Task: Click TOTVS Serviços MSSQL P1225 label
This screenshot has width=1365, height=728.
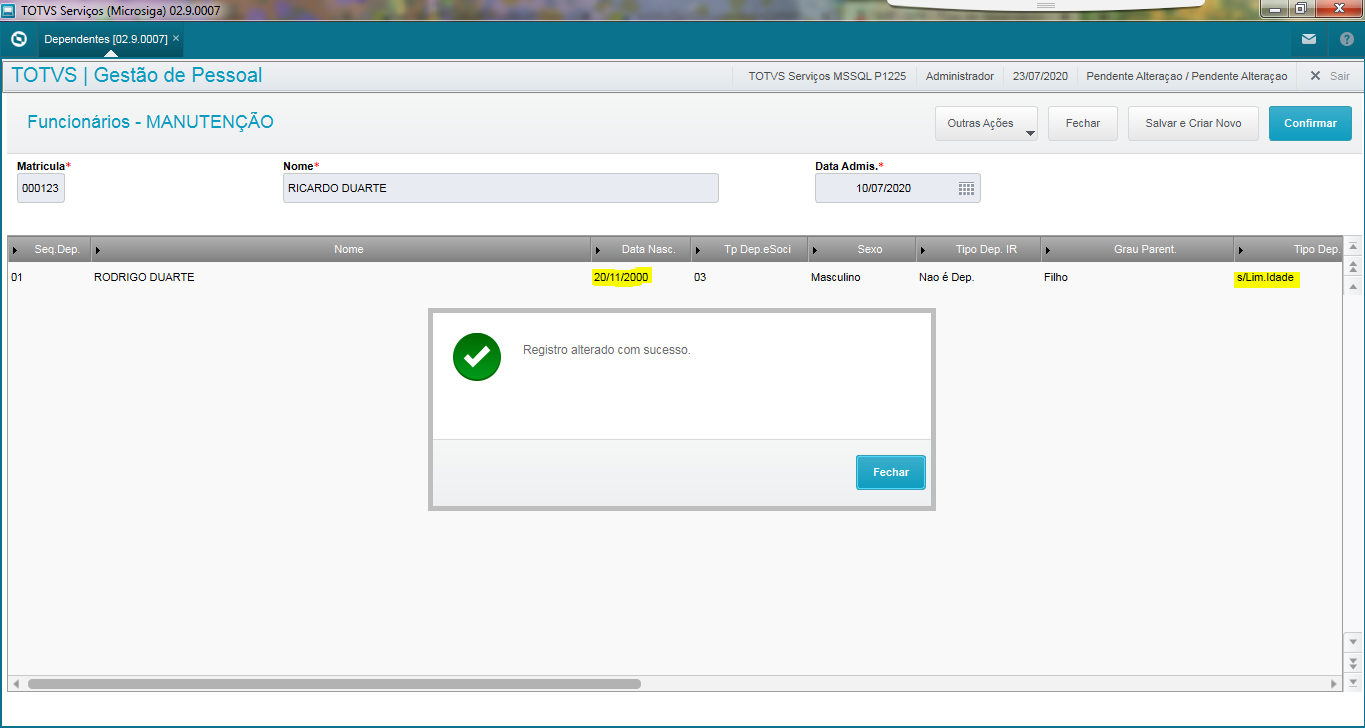Action: click(828, 76)
